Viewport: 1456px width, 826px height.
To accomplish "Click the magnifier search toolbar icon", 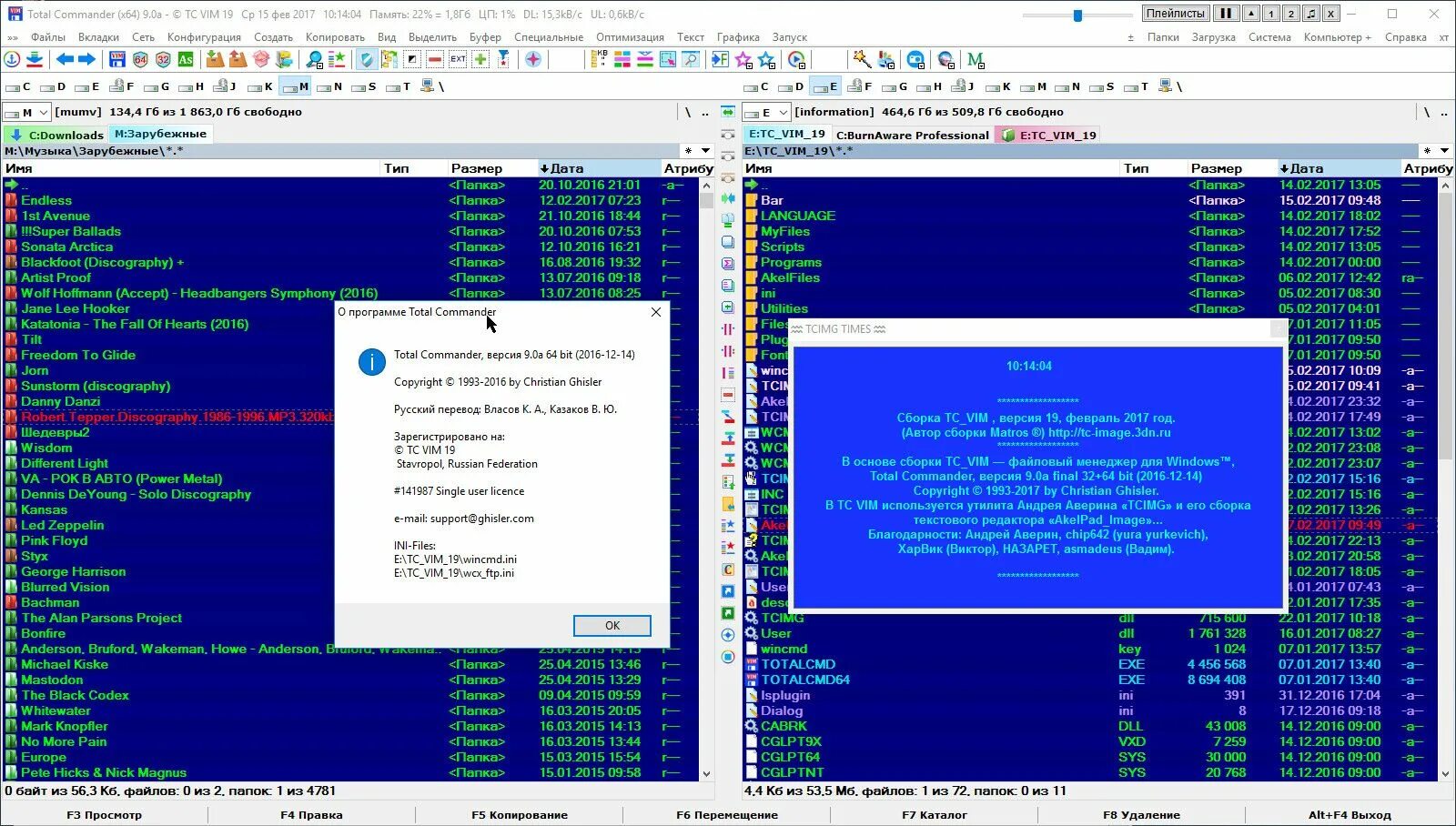I will 314,59.
